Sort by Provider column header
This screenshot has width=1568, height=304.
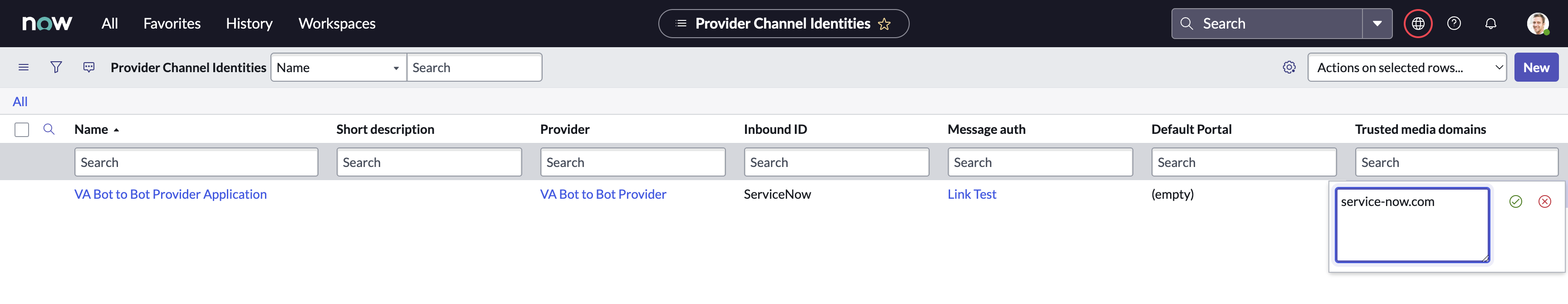pyautogui.click(x=565, y=129)
